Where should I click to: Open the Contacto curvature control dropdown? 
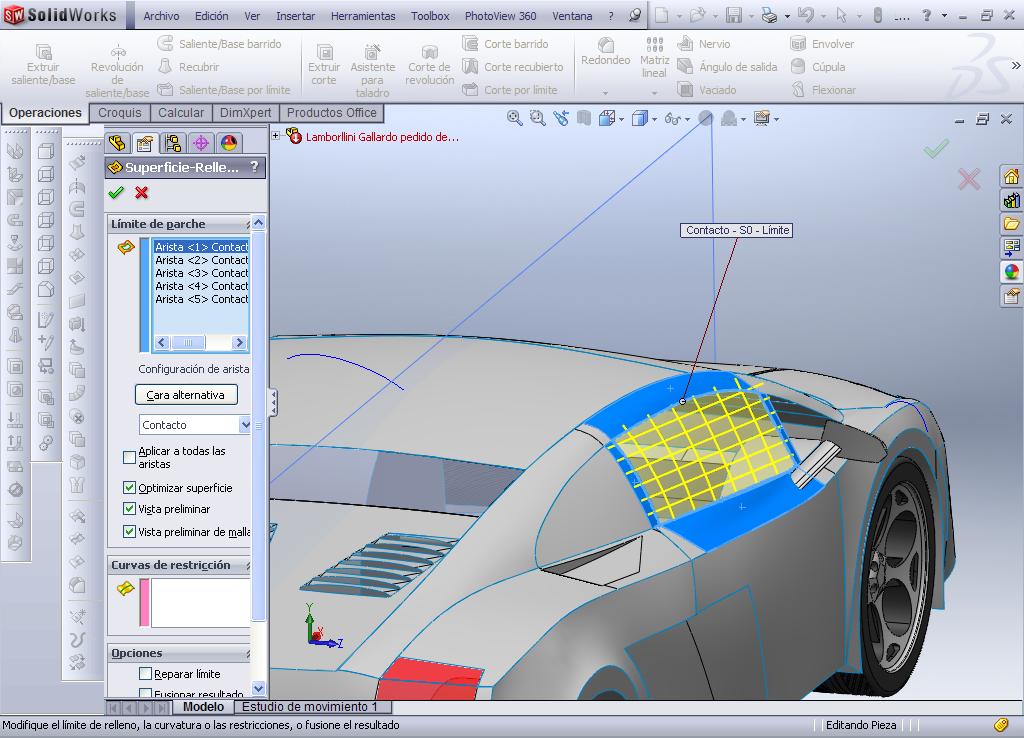245,425
